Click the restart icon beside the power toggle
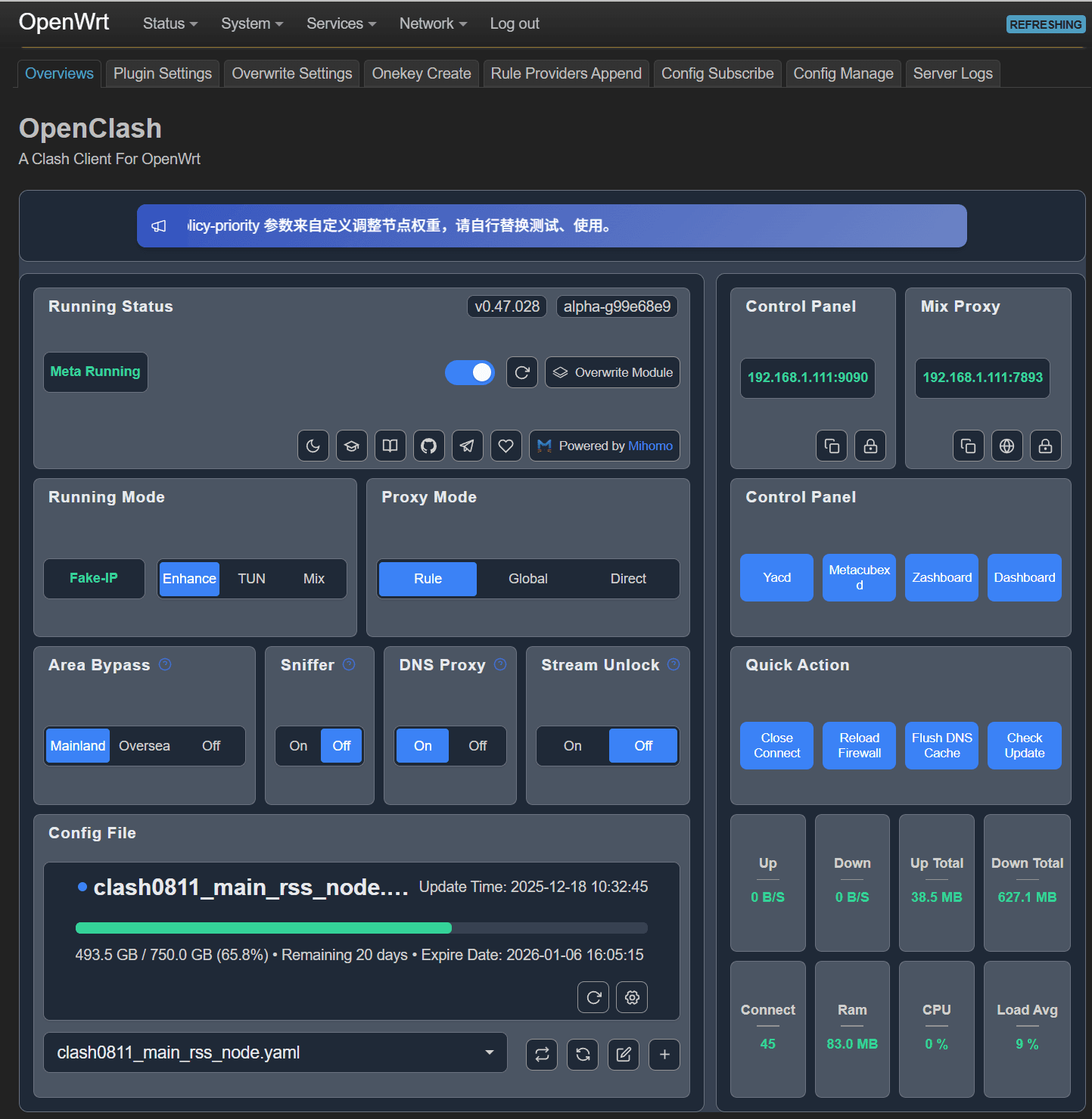Viewport: 1092px width, 1119px height. (521, 372)
